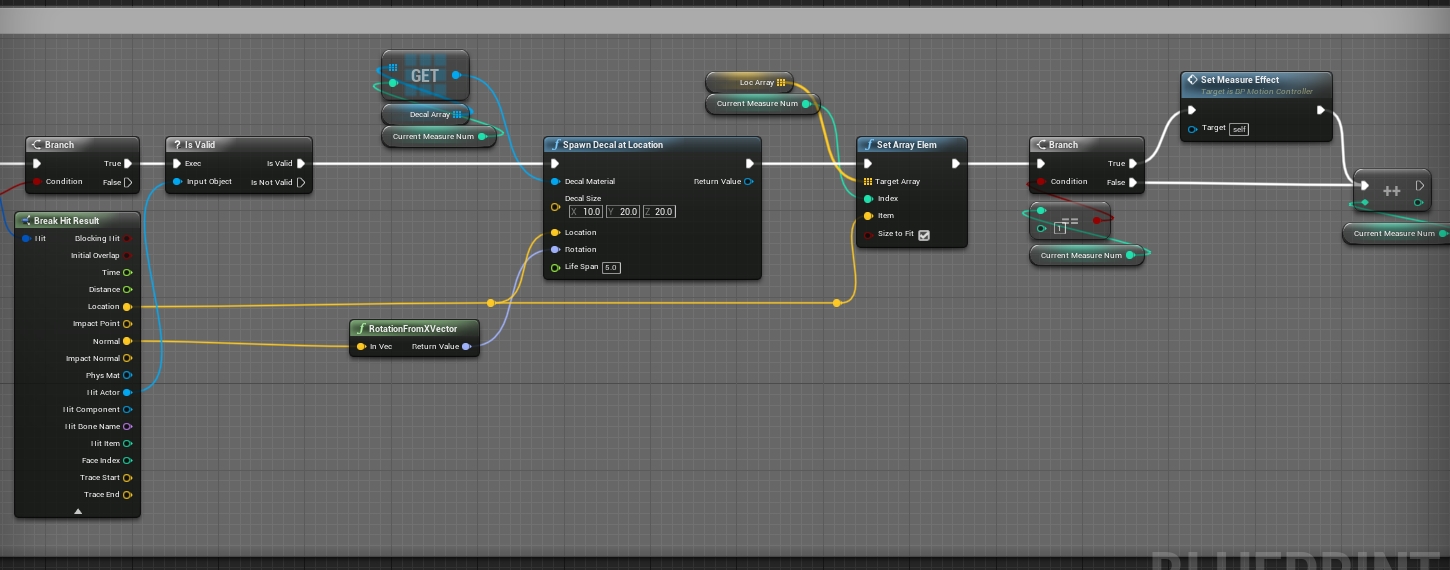The height and width of the screenshot is (570, 1450).
Task: Select Current Measure Num node below equals node
Action: (x=1087, y=255)
